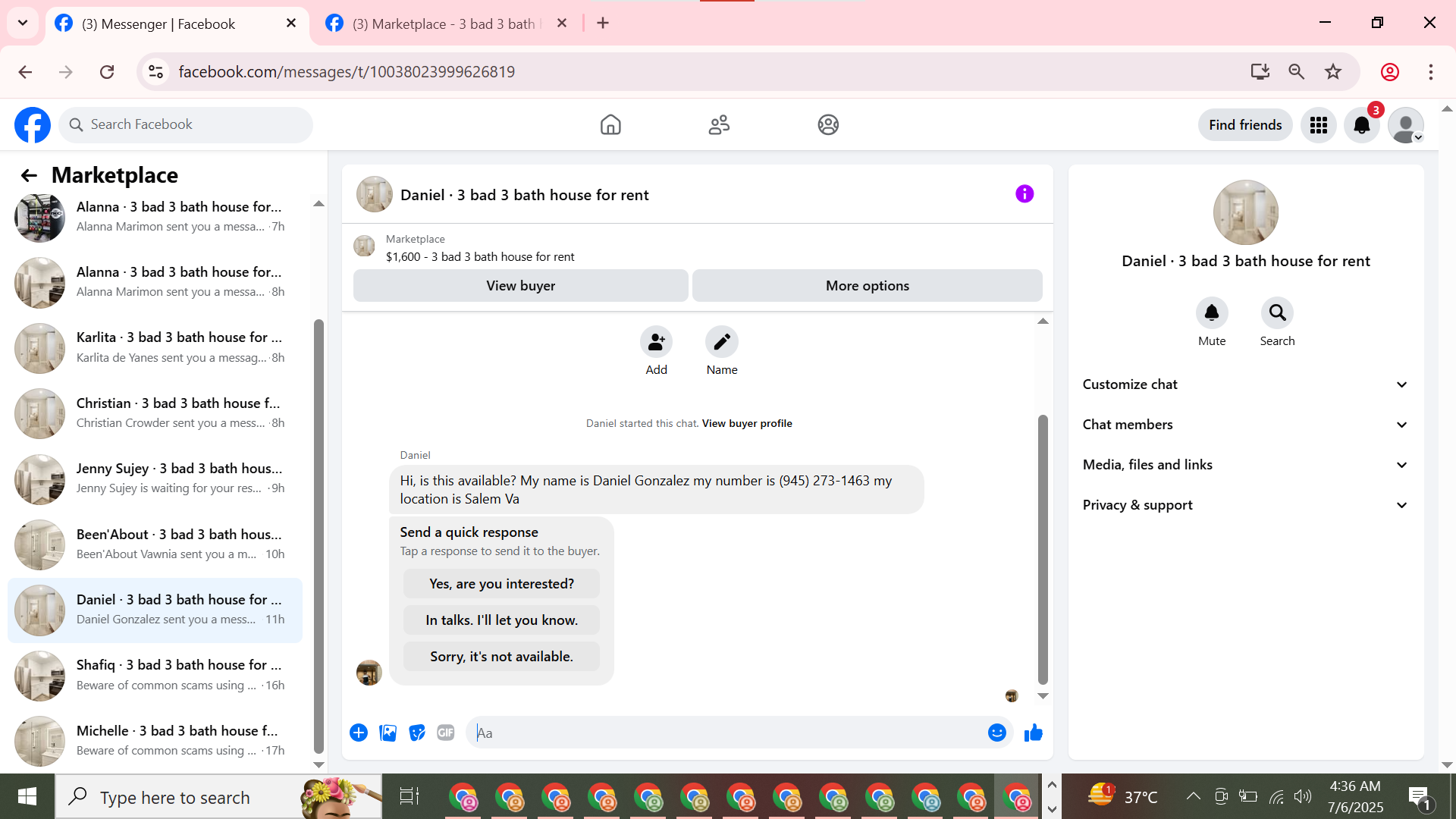Send quick reply 'Sorry, it's not available.'
1456x819 pixels.
pos(501,657)
